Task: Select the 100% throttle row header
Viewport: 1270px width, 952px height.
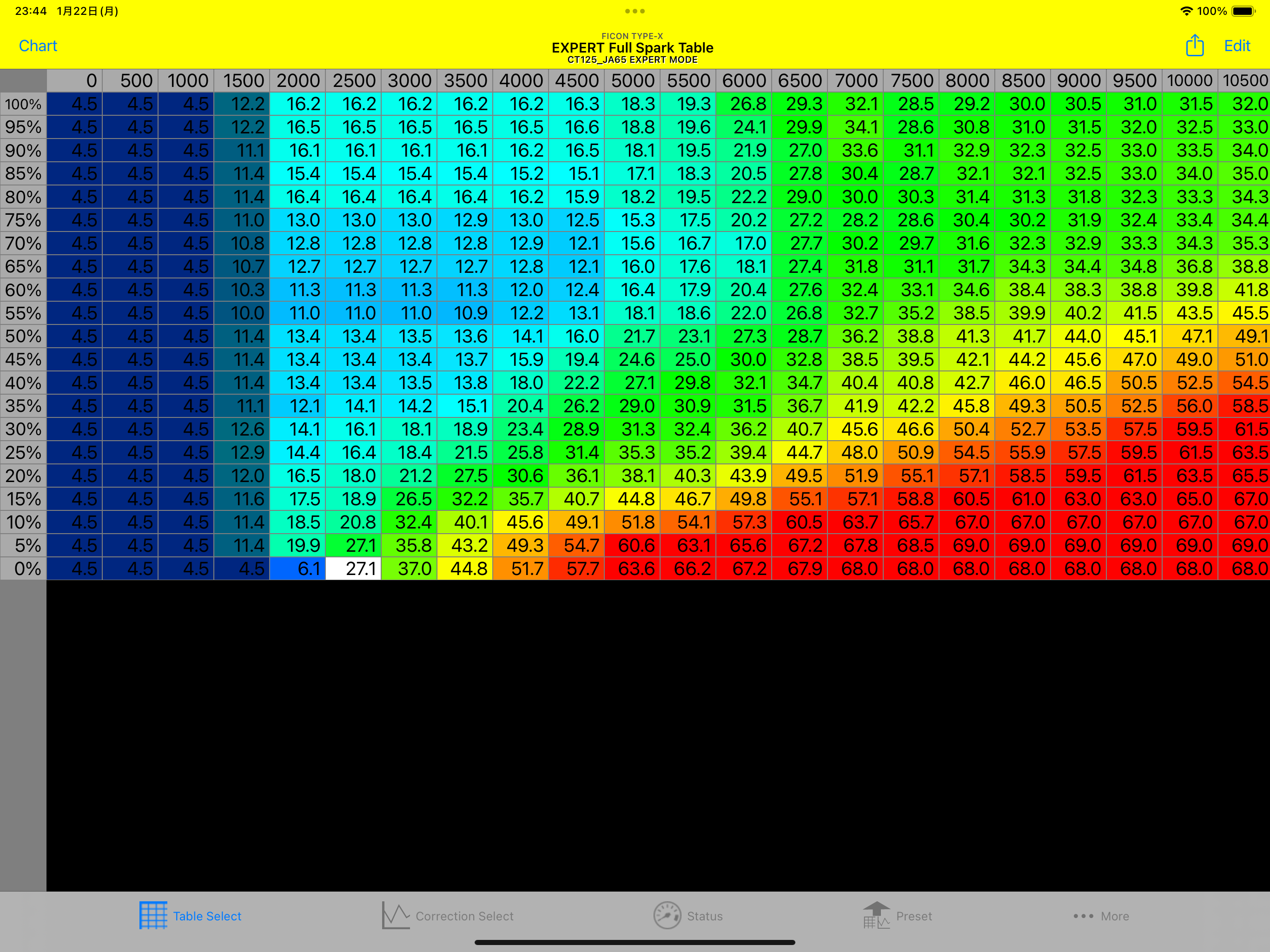Action: tap(23, 104)
